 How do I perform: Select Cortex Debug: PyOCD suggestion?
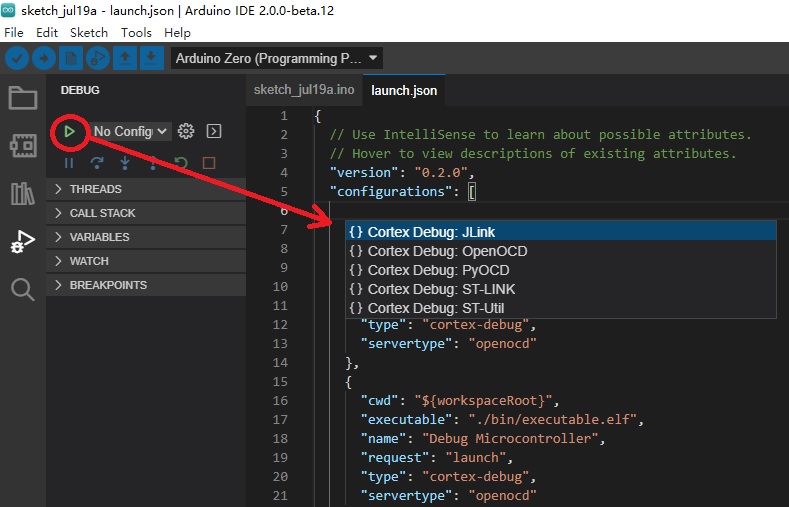pos(561,270)
